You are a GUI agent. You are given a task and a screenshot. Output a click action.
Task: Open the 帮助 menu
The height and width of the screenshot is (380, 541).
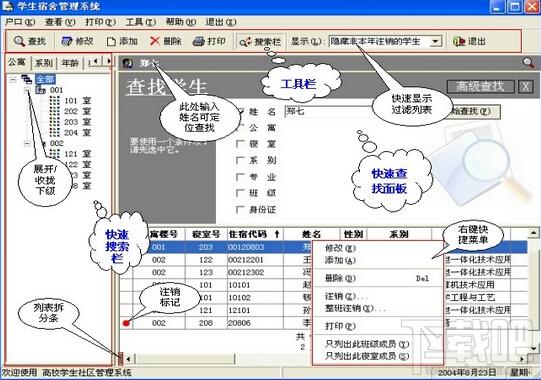click(181, 22)
